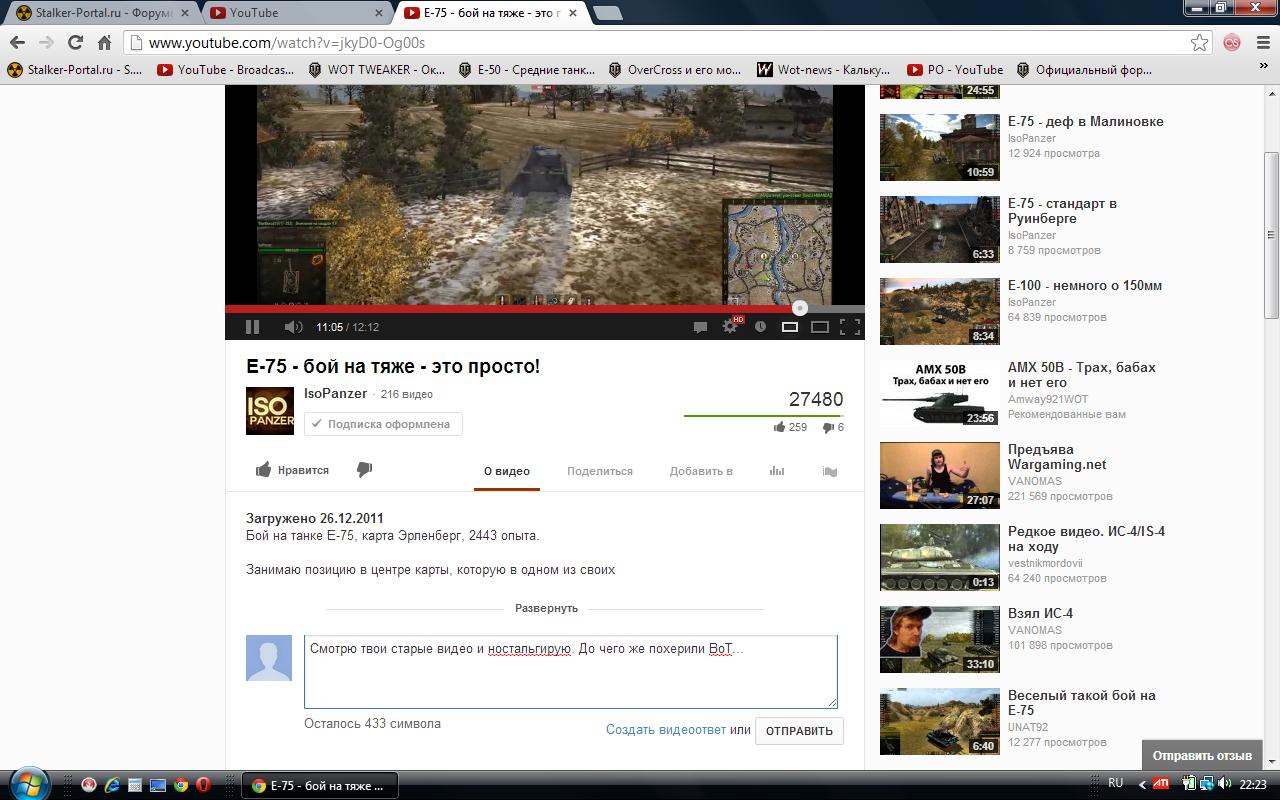Switch to the Stalker-Portal.ru forum tab

coord(101,13)
